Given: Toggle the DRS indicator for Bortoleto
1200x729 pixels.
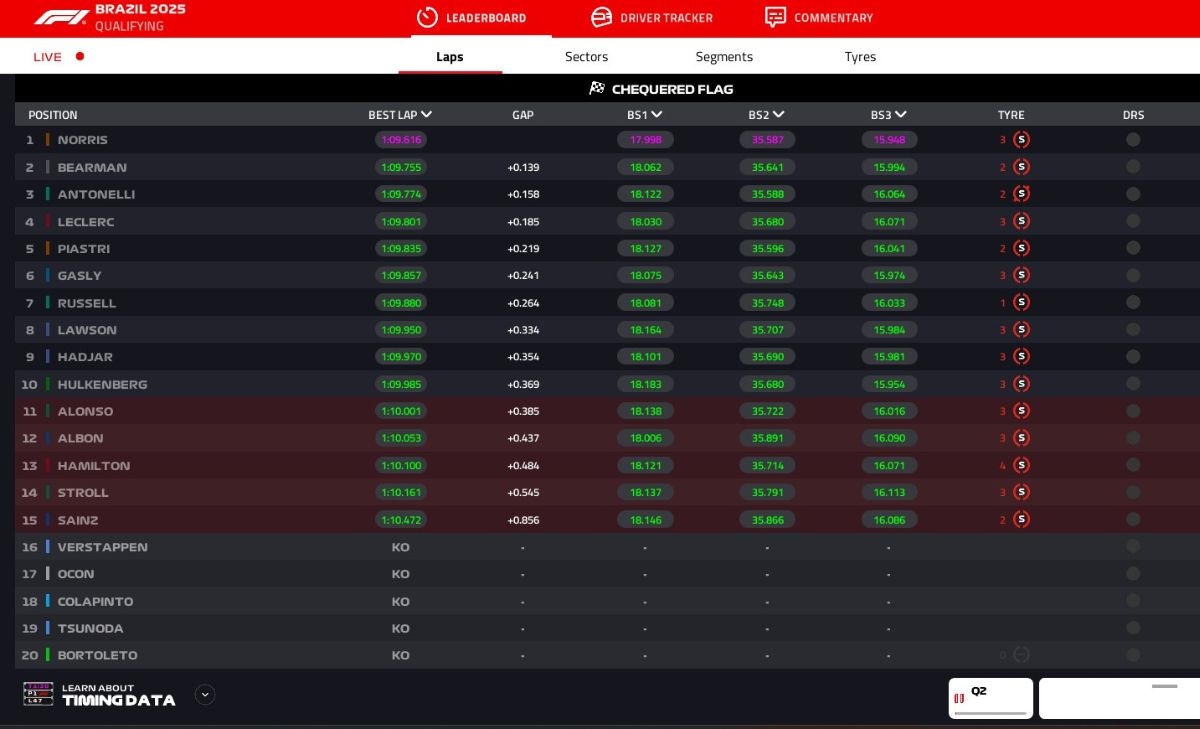Looking at the screenshot, I should coord(1134,655).
